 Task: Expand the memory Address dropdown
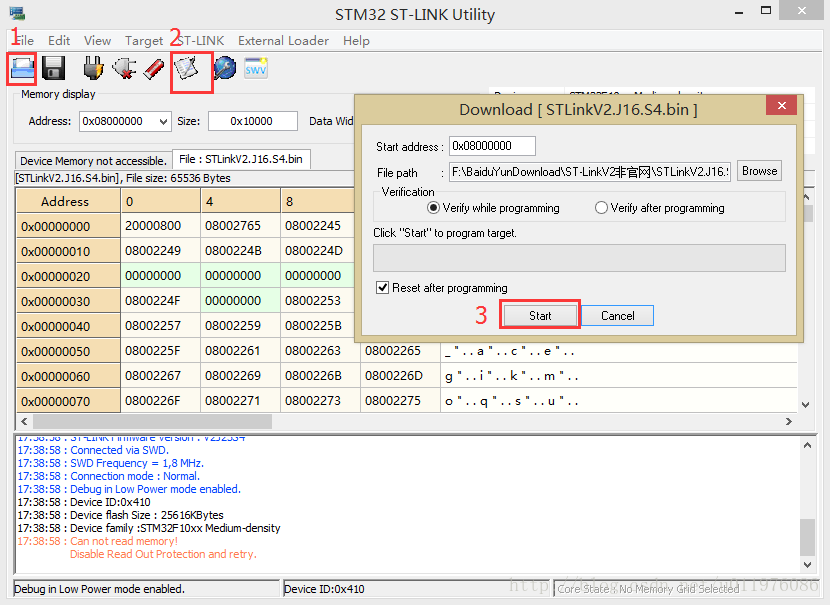[x=163, y=121]
